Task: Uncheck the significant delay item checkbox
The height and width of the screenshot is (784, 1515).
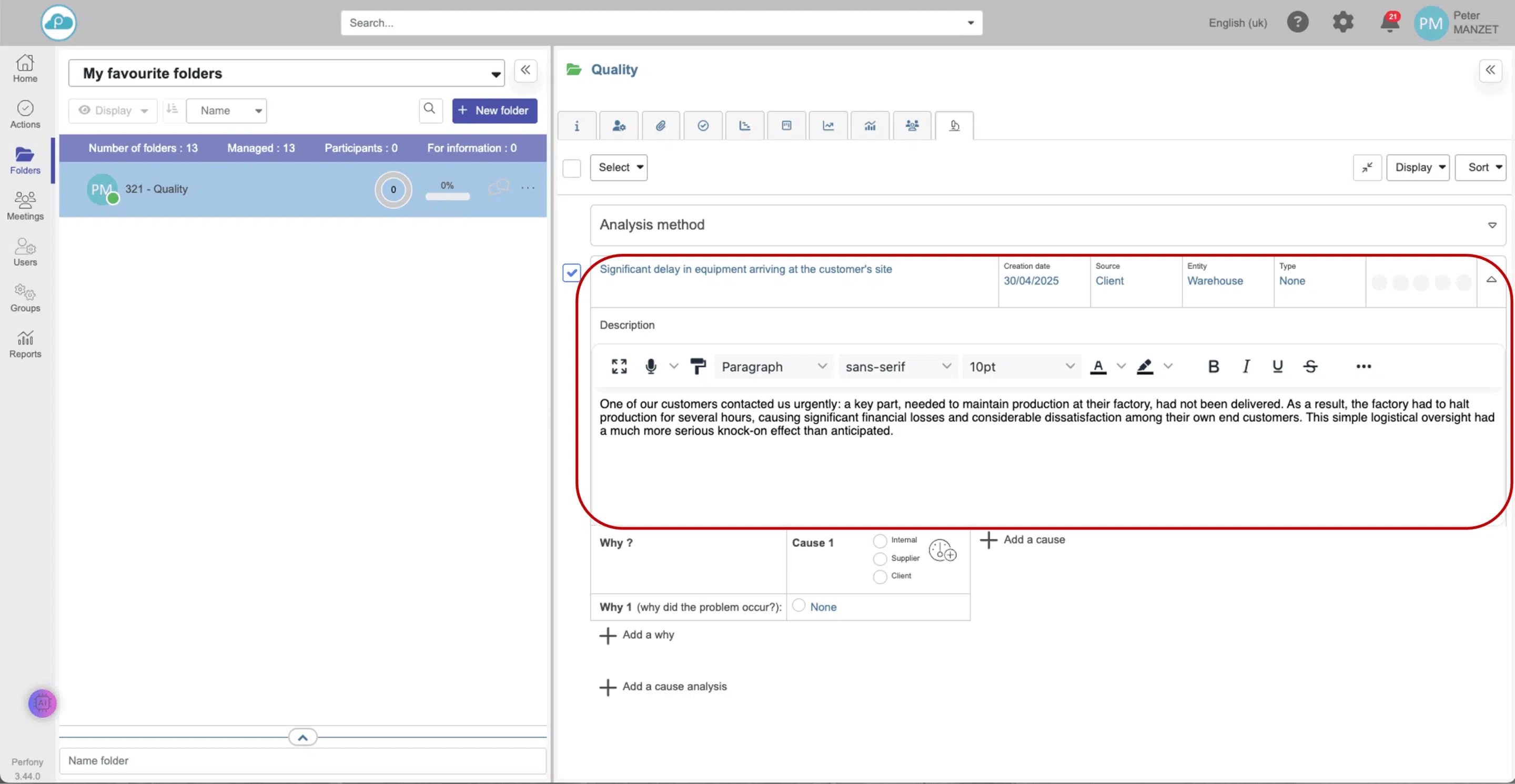Action: pyautogui.click(x=572, y=273)
